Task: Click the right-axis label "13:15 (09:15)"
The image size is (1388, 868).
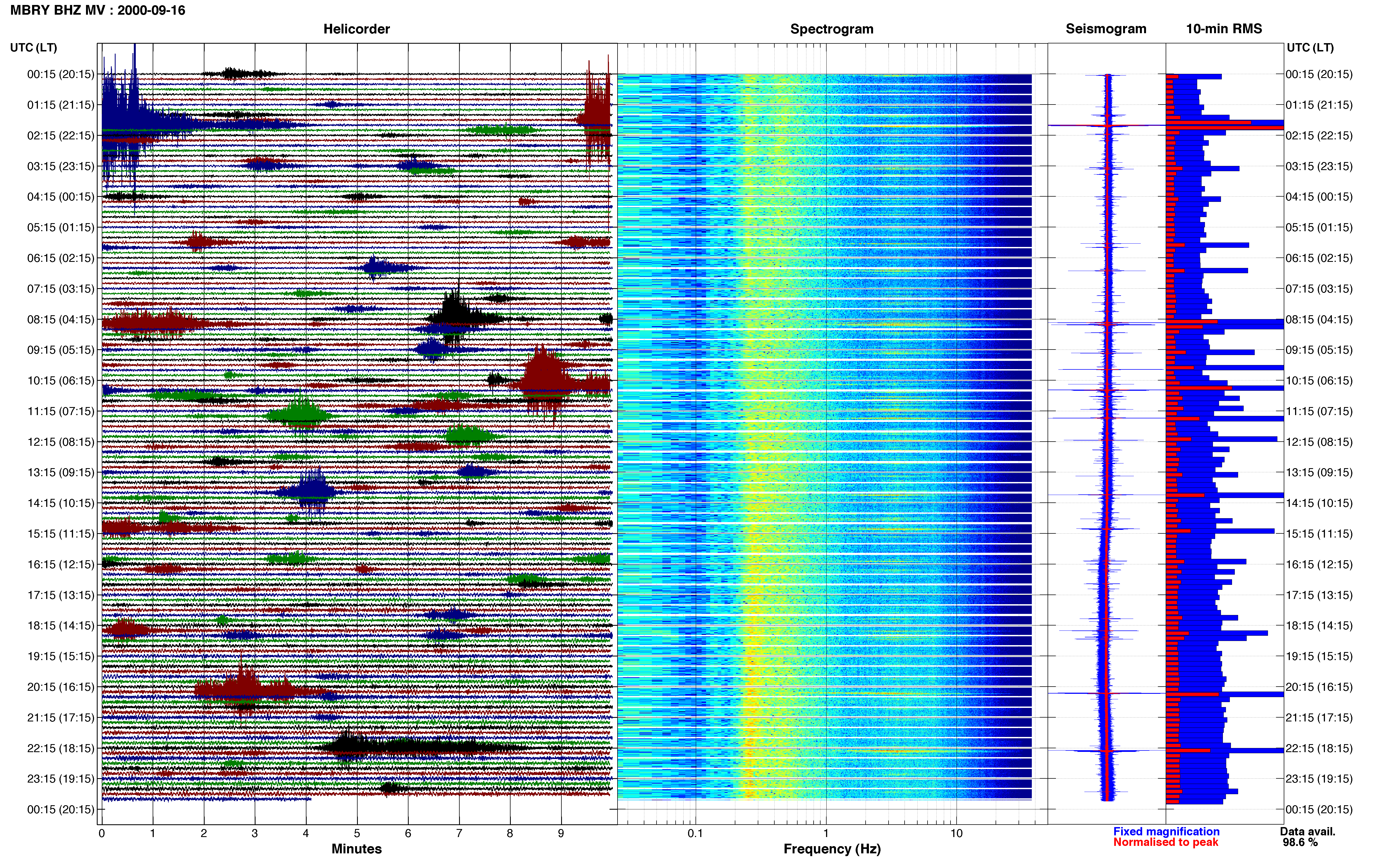Action: coord(1319,473)
